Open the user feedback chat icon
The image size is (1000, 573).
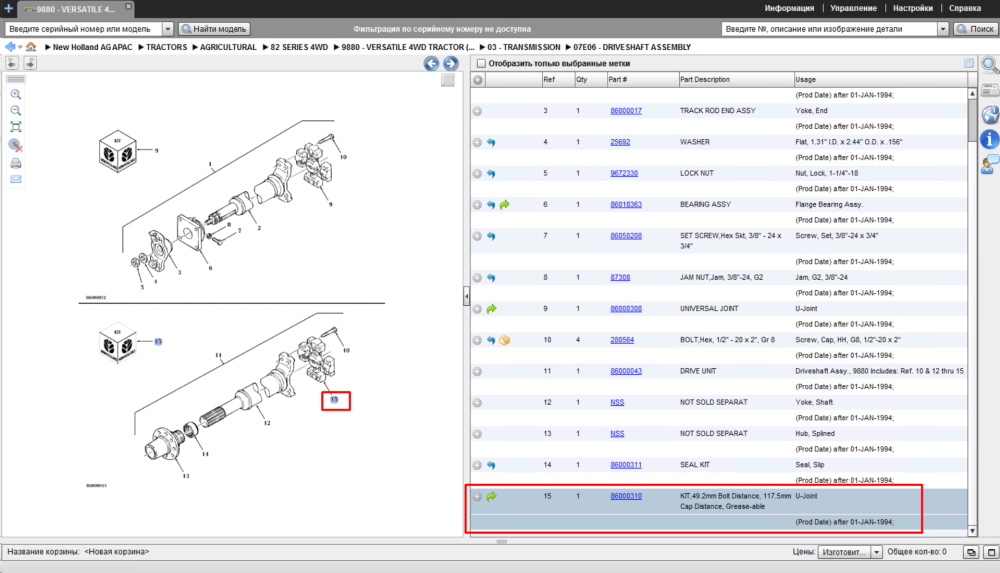click(x=990, y=165)
